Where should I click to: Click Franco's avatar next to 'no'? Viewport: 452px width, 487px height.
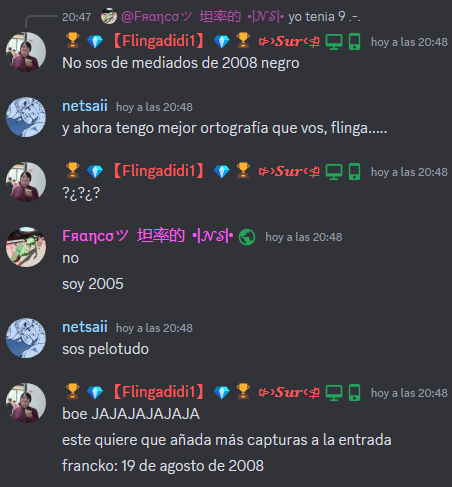point(26,247)
